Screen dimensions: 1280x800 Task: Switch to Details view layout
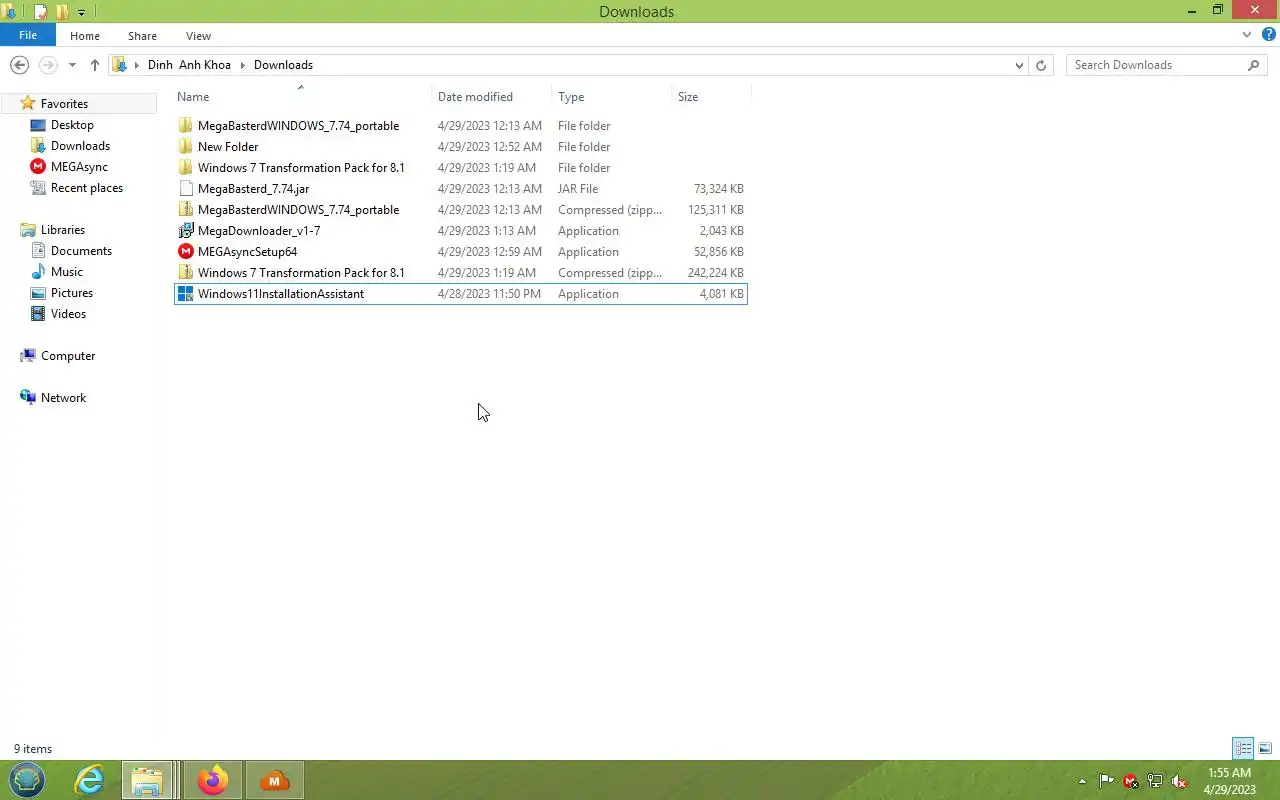[x=1243, y=748]
